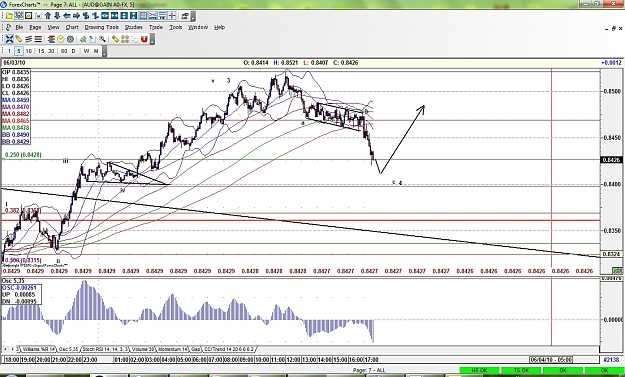This screenshot has height=377, width=625.
Task: Switch to the Williams %R 14 tab
Action: [x=38, y=349]
